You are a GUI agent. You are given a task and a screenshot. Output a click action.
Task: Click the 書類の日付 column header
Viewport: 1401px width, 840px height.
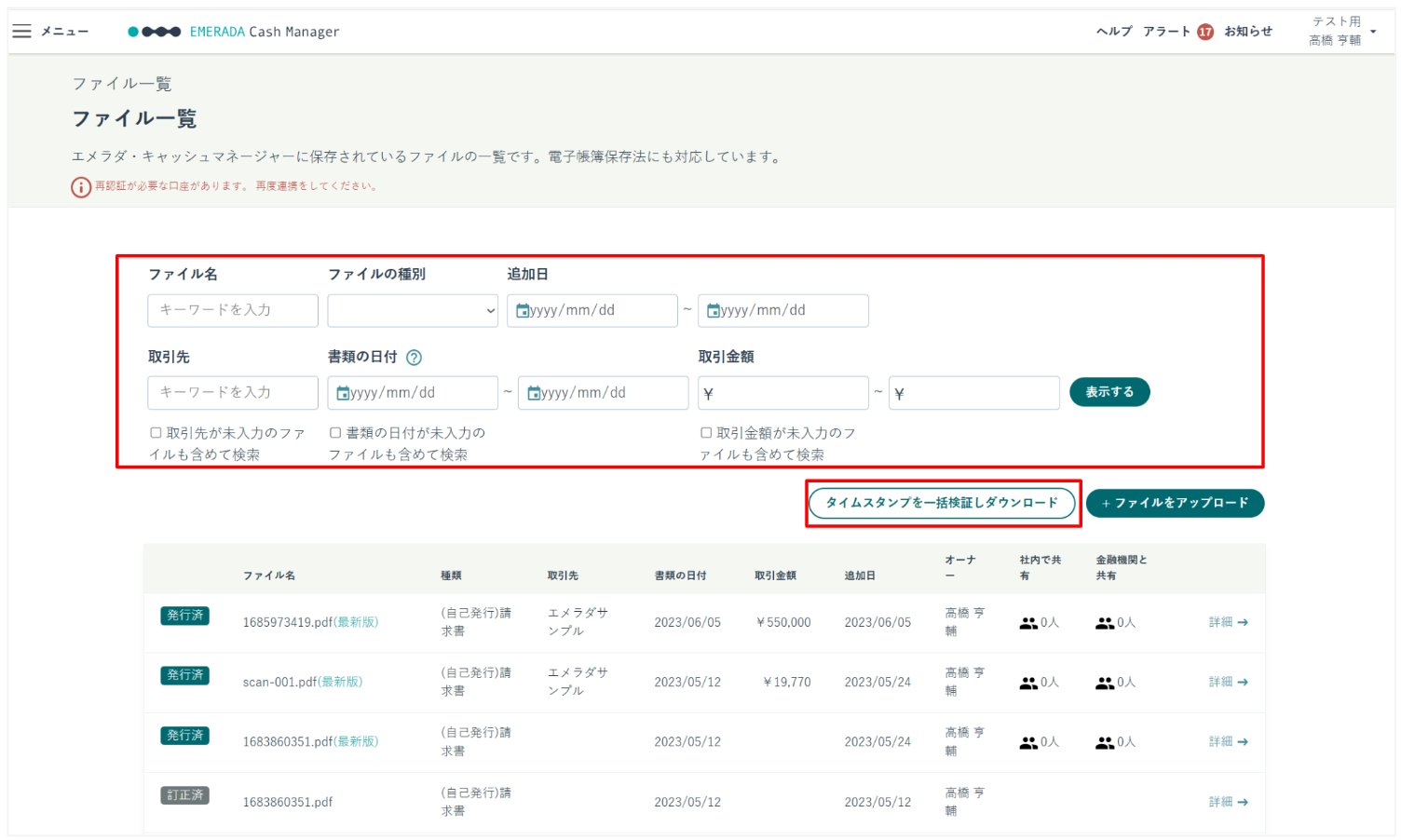point(680,576)
